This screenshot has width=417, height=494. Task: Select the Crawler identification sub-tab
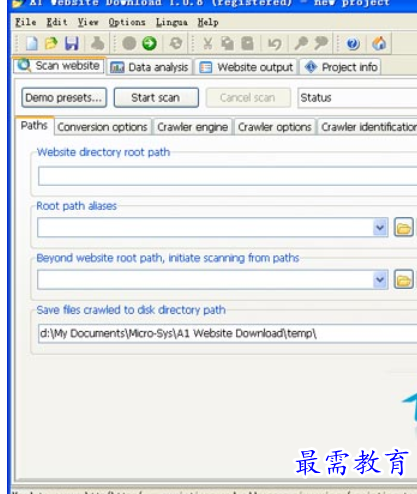[368, 127]
